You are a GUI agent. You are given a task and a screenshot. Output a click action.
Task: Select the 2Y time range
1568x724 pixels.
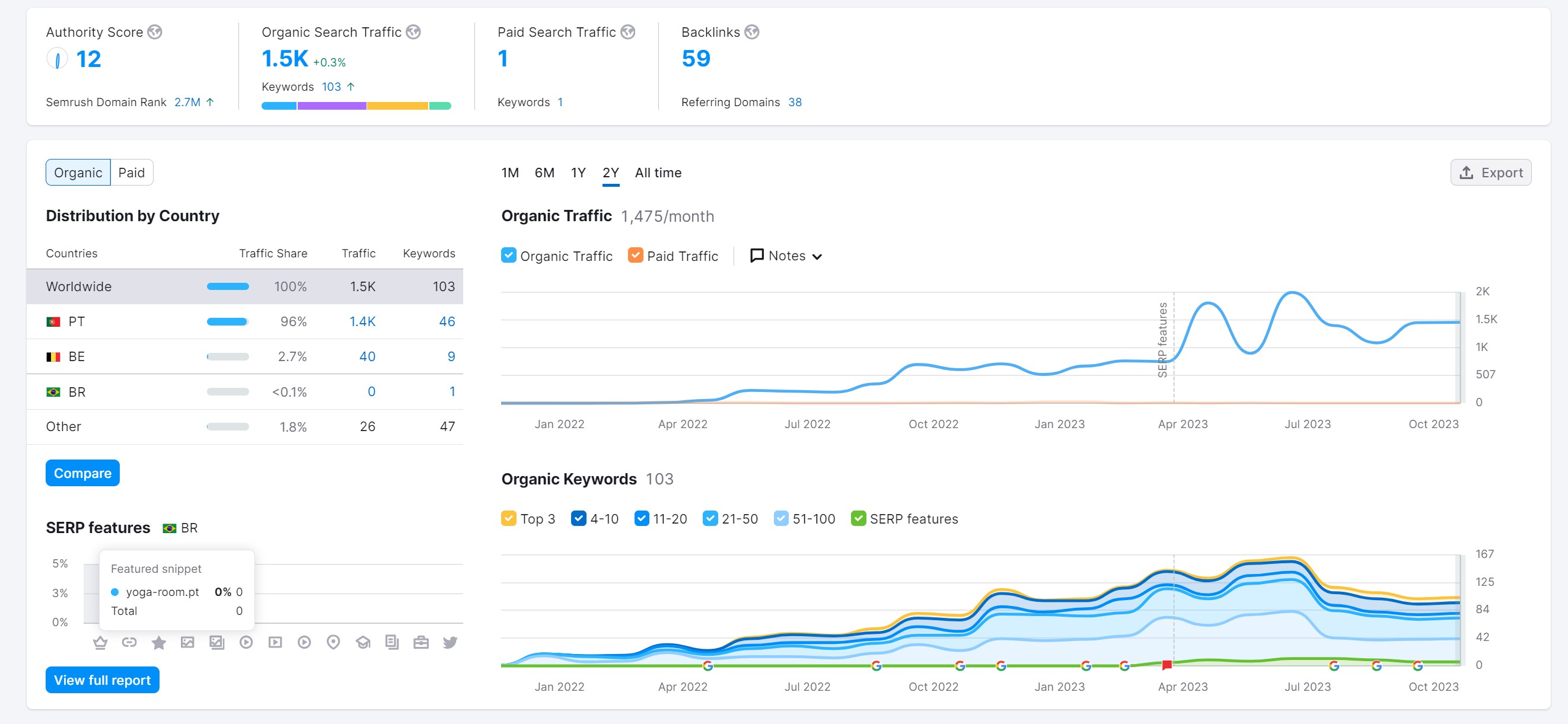[x=610, y=173]
